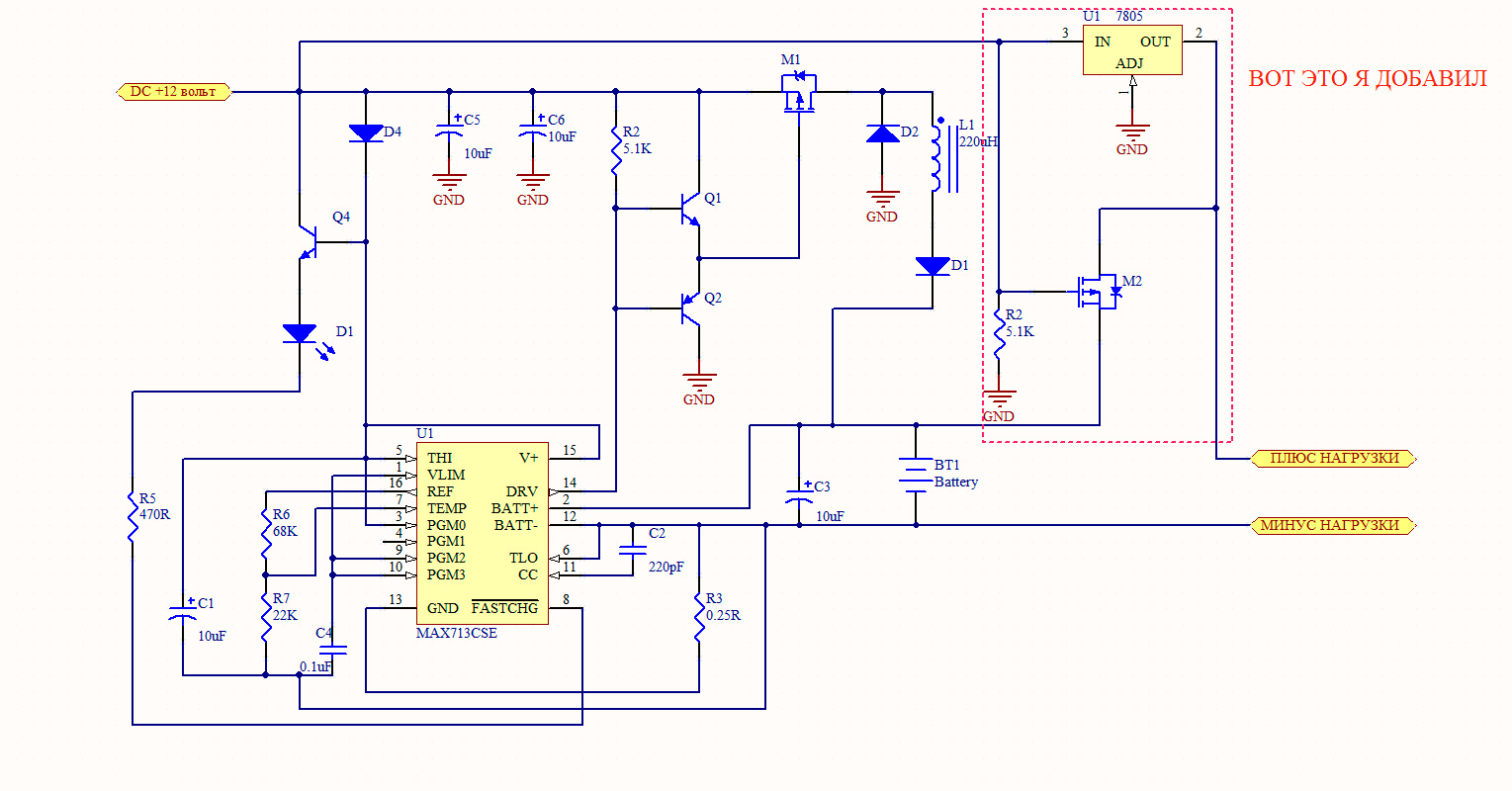Click the VLIM pin label
This screenshot has width=1512, height=791.
tap(446, 475)
